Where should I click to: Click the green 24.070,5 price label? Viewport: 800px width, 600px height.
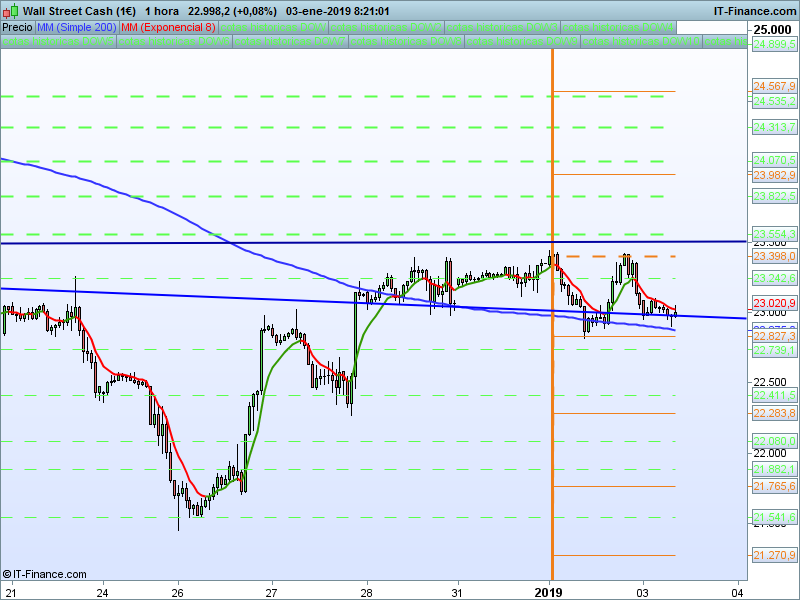pyautogui.click(x=774, y=160)
